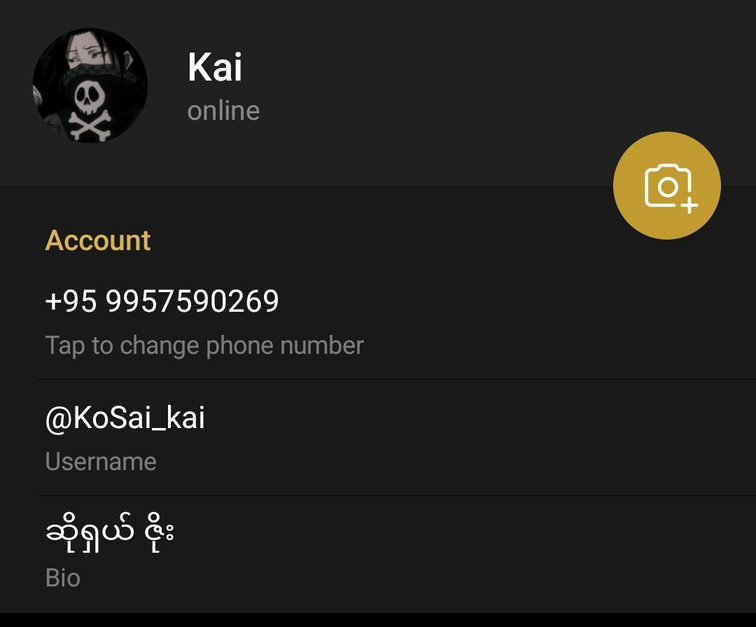Click 'Tap to change phone number'
Image resolution: width=756 pixels, height=627 pixels.
click(204, 346)
